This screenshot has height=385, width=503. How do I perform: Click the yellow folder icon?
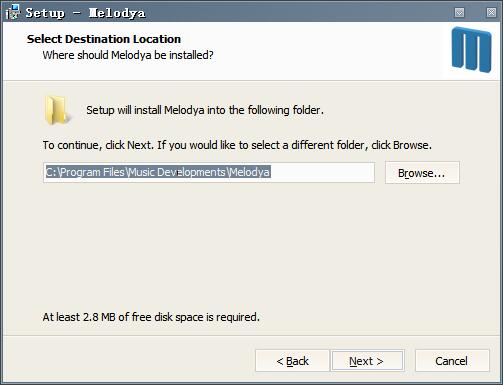pos(57,110)
